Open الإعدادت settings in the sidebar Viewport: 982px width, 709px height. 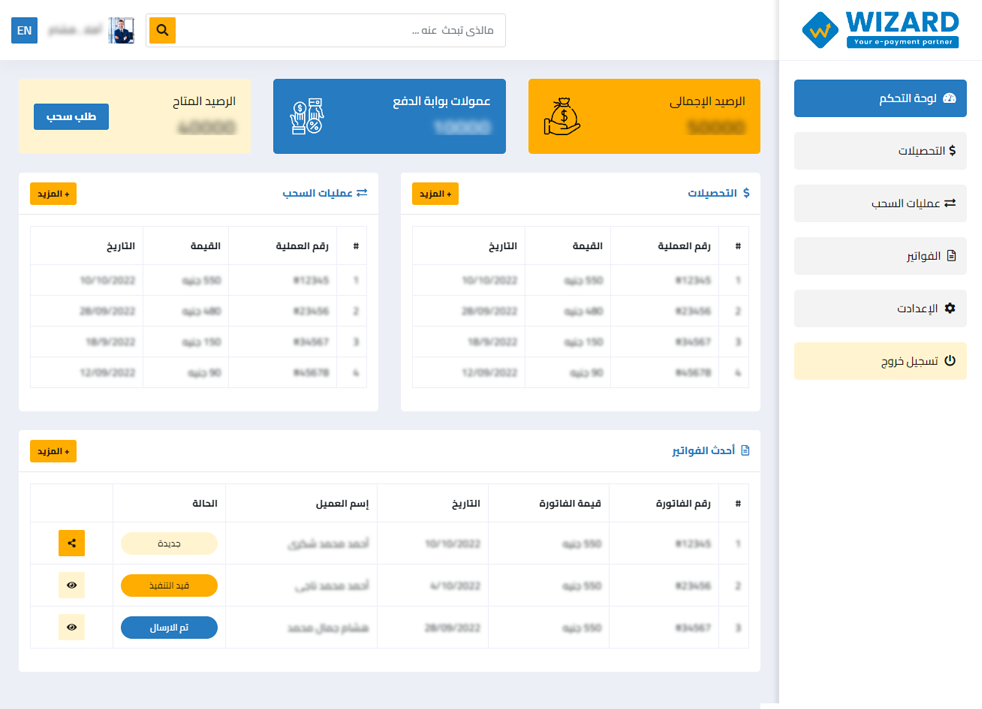coord(880,309)
